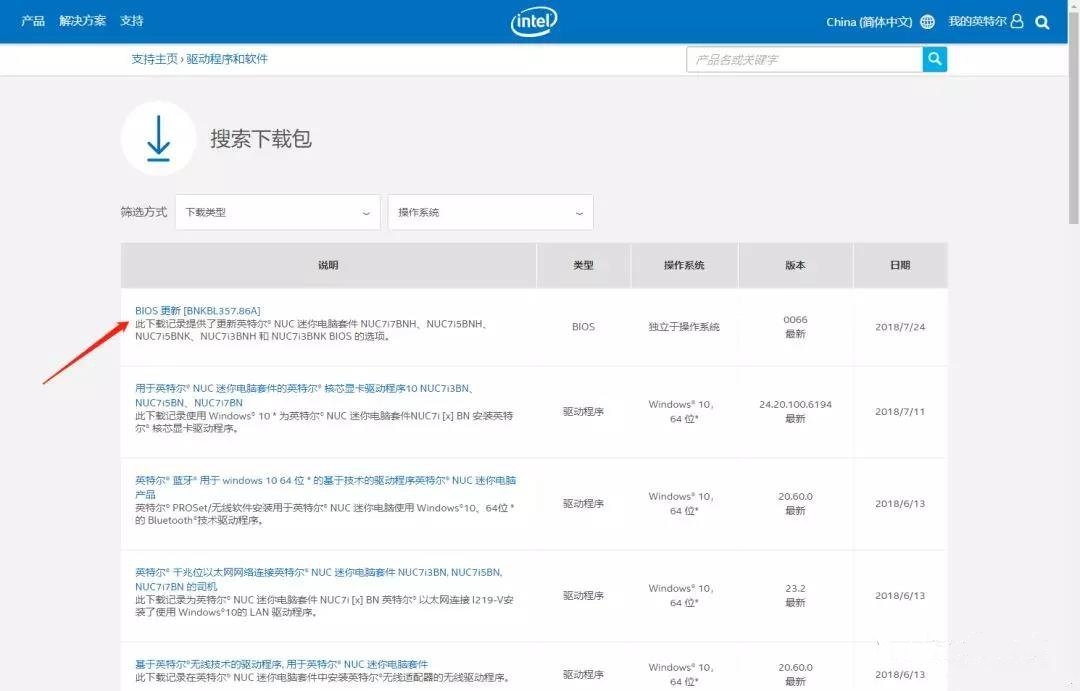Click the BIOS type cell
Image resolution: width=1080 pixels, height=691 pixels.
point(583,327)
